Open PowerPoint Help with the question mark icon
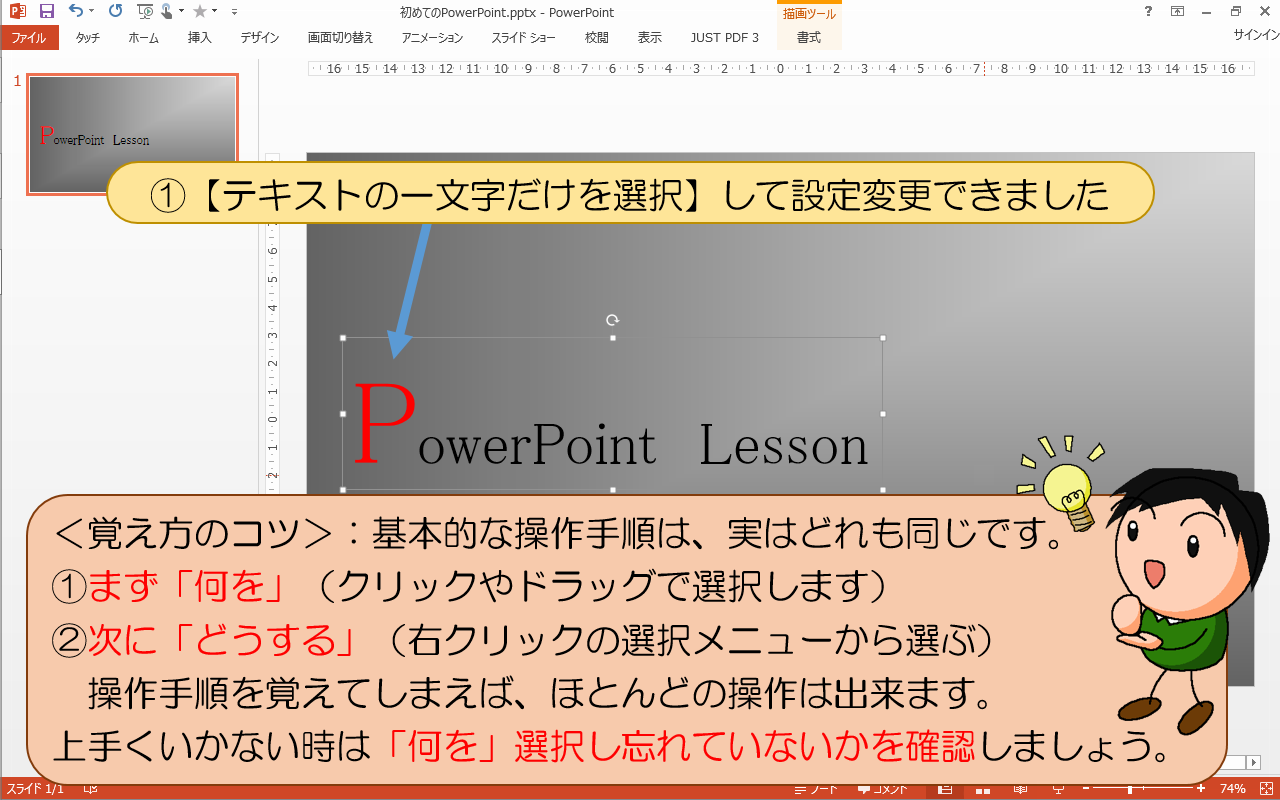The image size is (1280, 800). pos(1146,12)
